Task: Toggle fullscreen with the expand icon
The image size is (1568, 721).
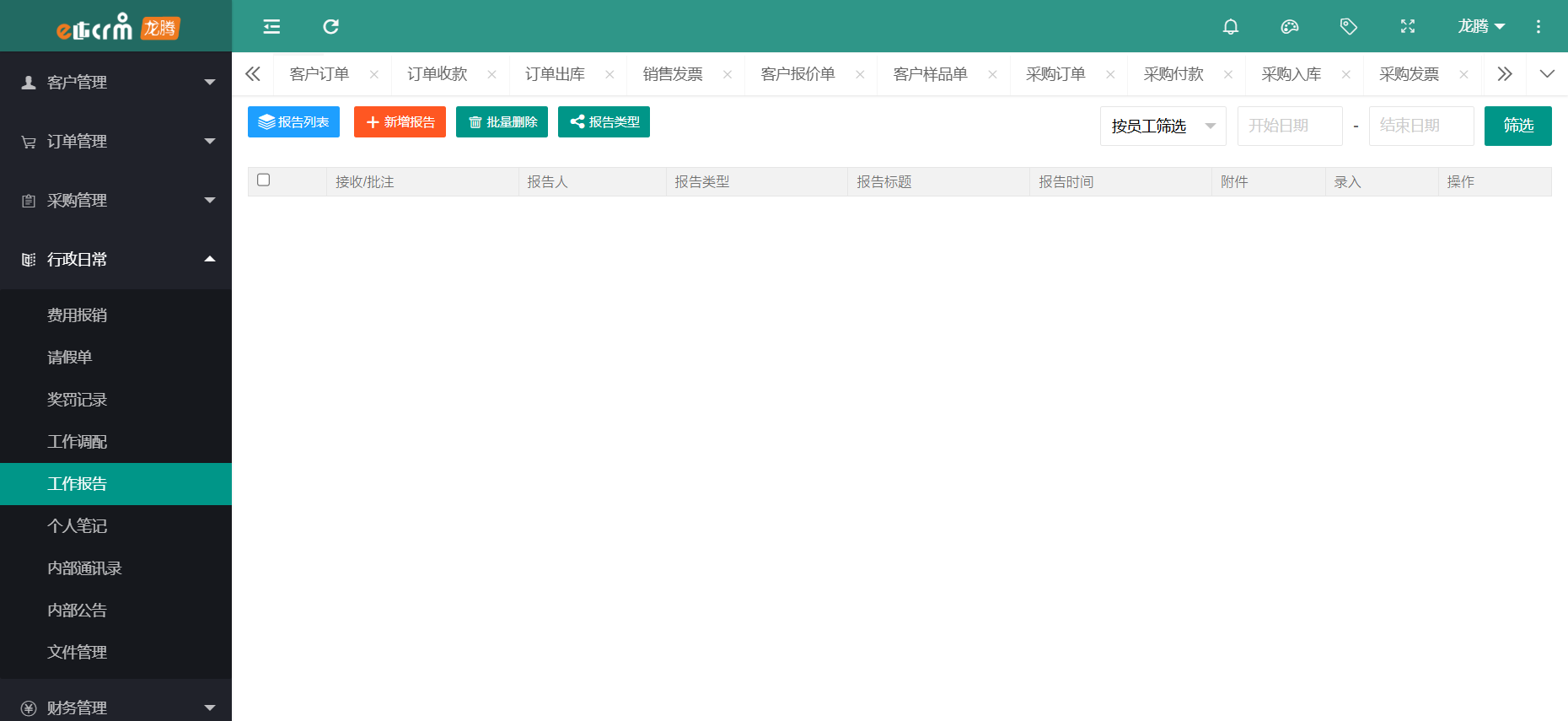Action: (1407, 27)
